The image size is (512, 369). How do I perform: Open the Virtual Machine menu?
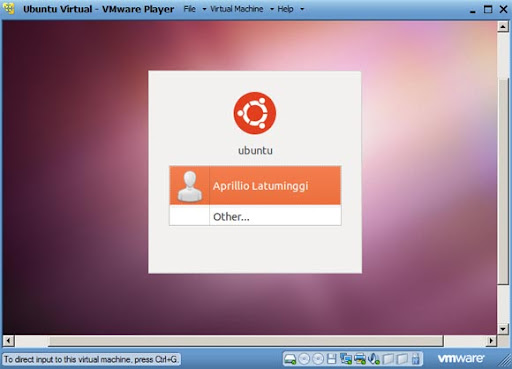(237, 9)
